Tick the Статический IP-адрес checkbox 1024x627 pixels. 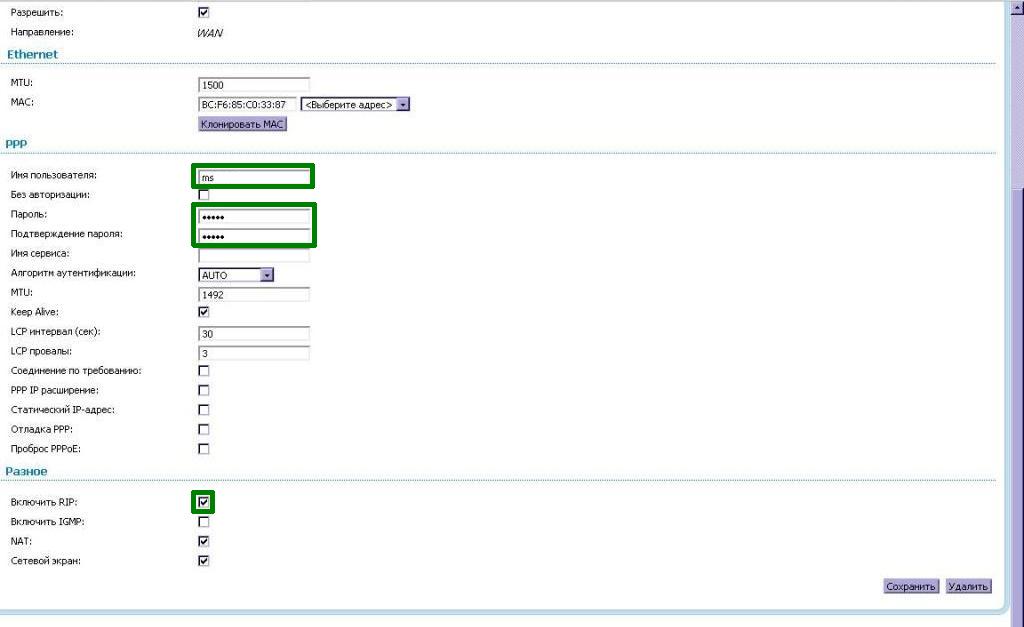[x=204, y=410]
